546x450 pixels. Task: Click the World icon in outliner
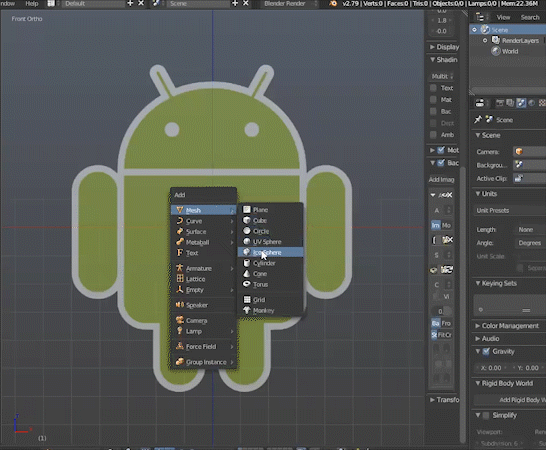click(496, 51)
